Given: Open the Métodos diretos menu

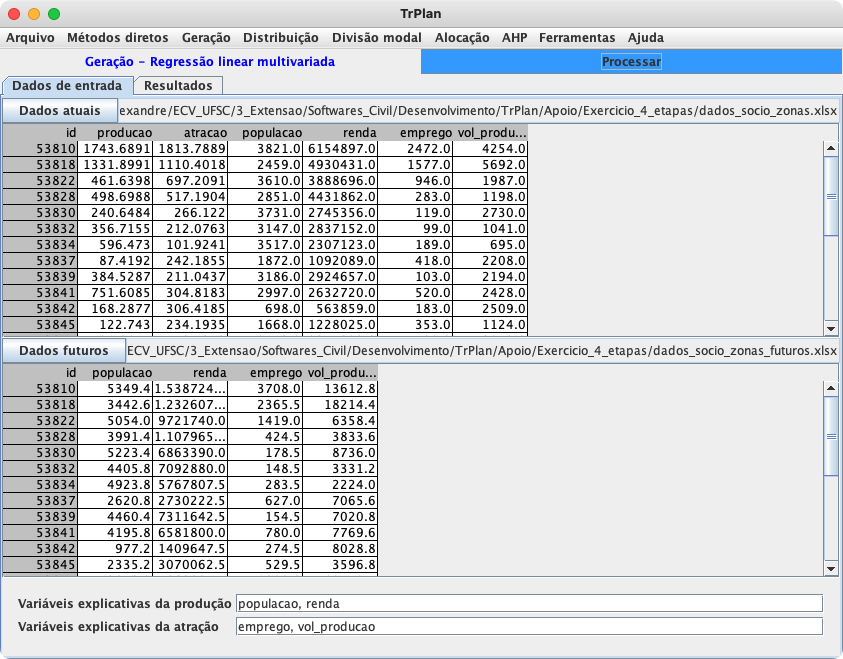Looking at the screenshot, I should (118, 38).
